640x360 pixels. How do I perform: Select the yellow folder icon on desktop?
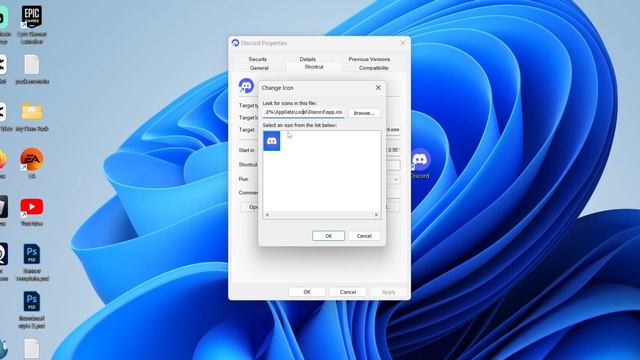pos(32,117)
